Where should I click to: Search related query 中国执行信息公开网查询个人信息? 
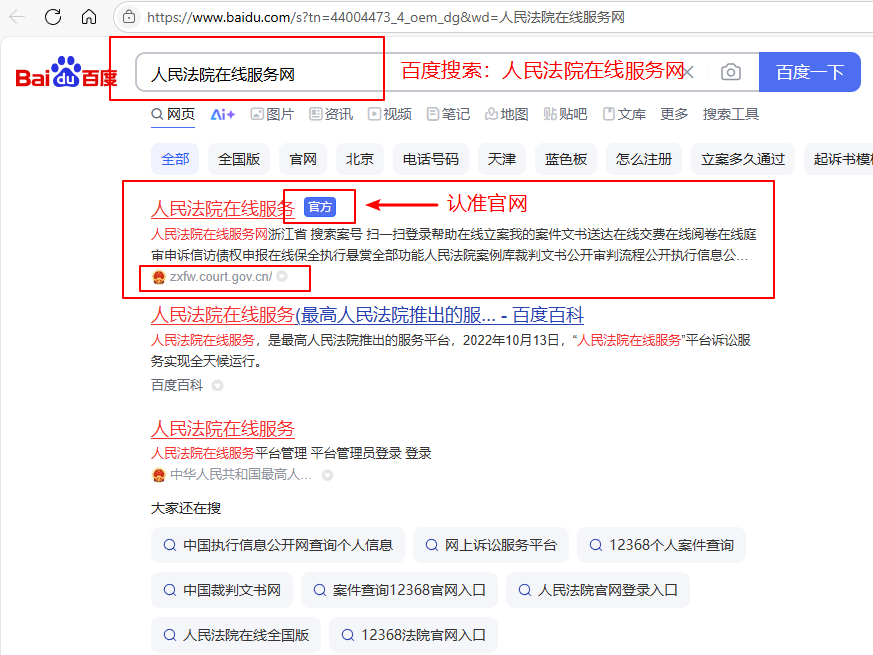coord(278,545)
